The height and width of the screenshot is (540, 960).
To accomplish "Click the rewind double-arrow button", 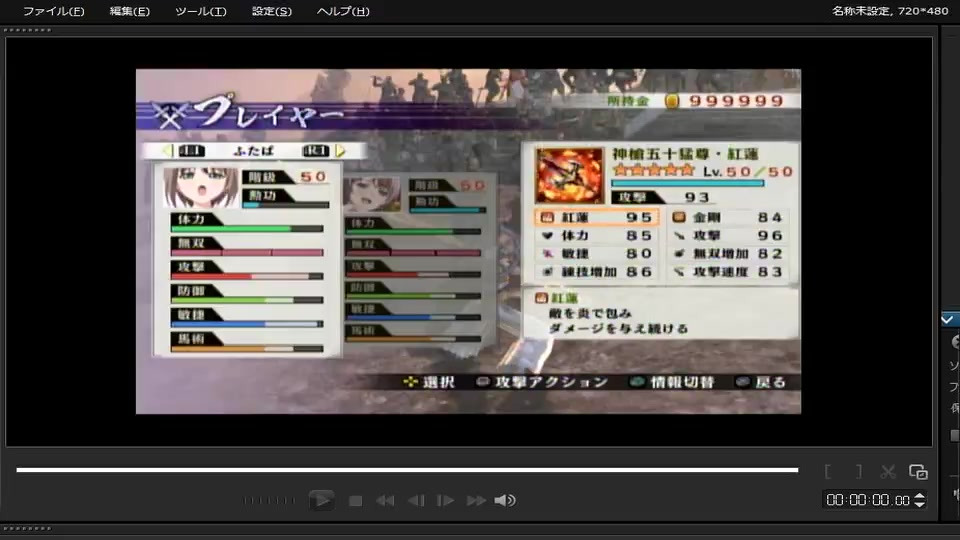I will click(385, 501).
